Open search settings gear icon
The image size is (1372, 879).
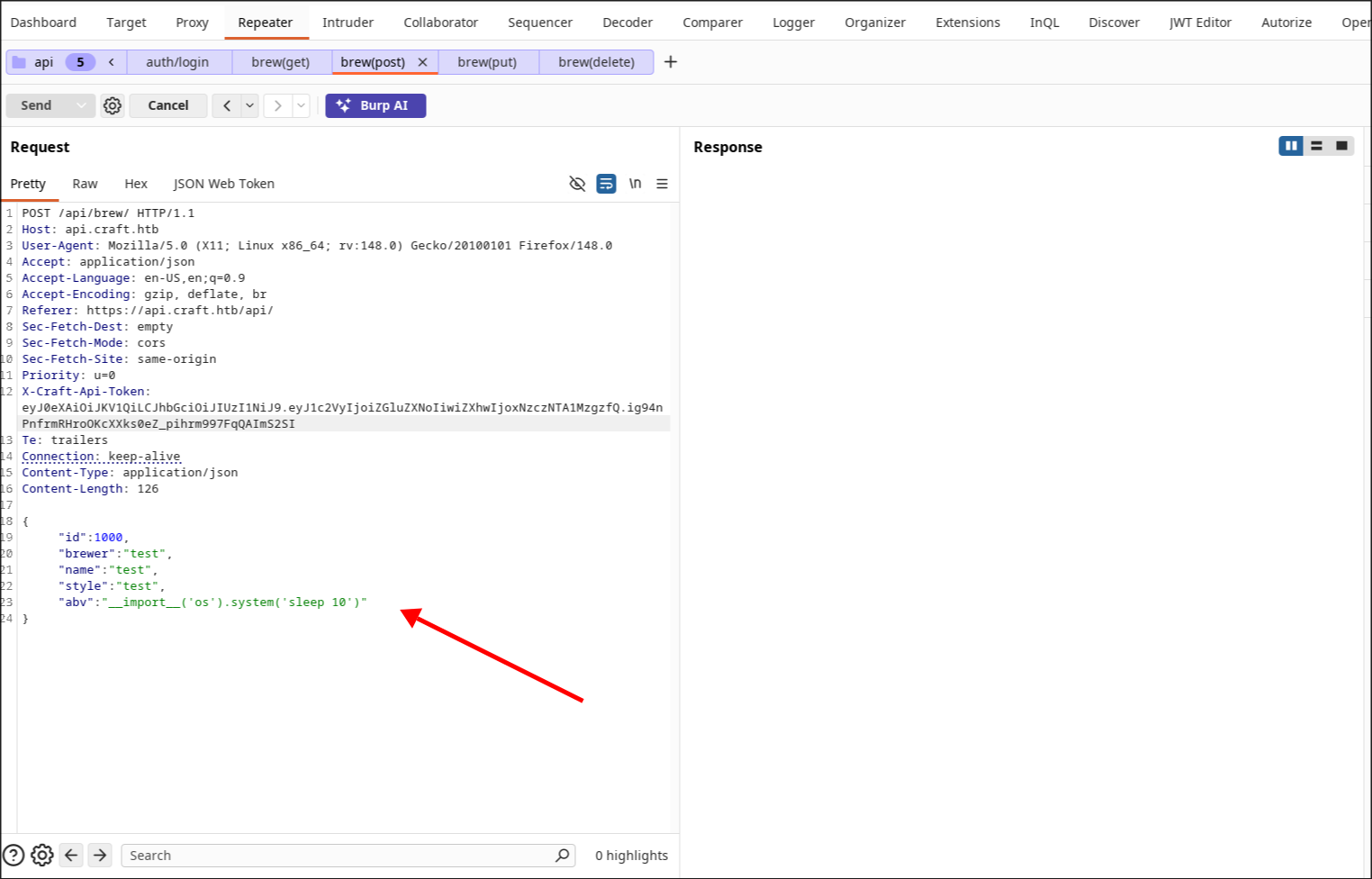click(42, 856)
